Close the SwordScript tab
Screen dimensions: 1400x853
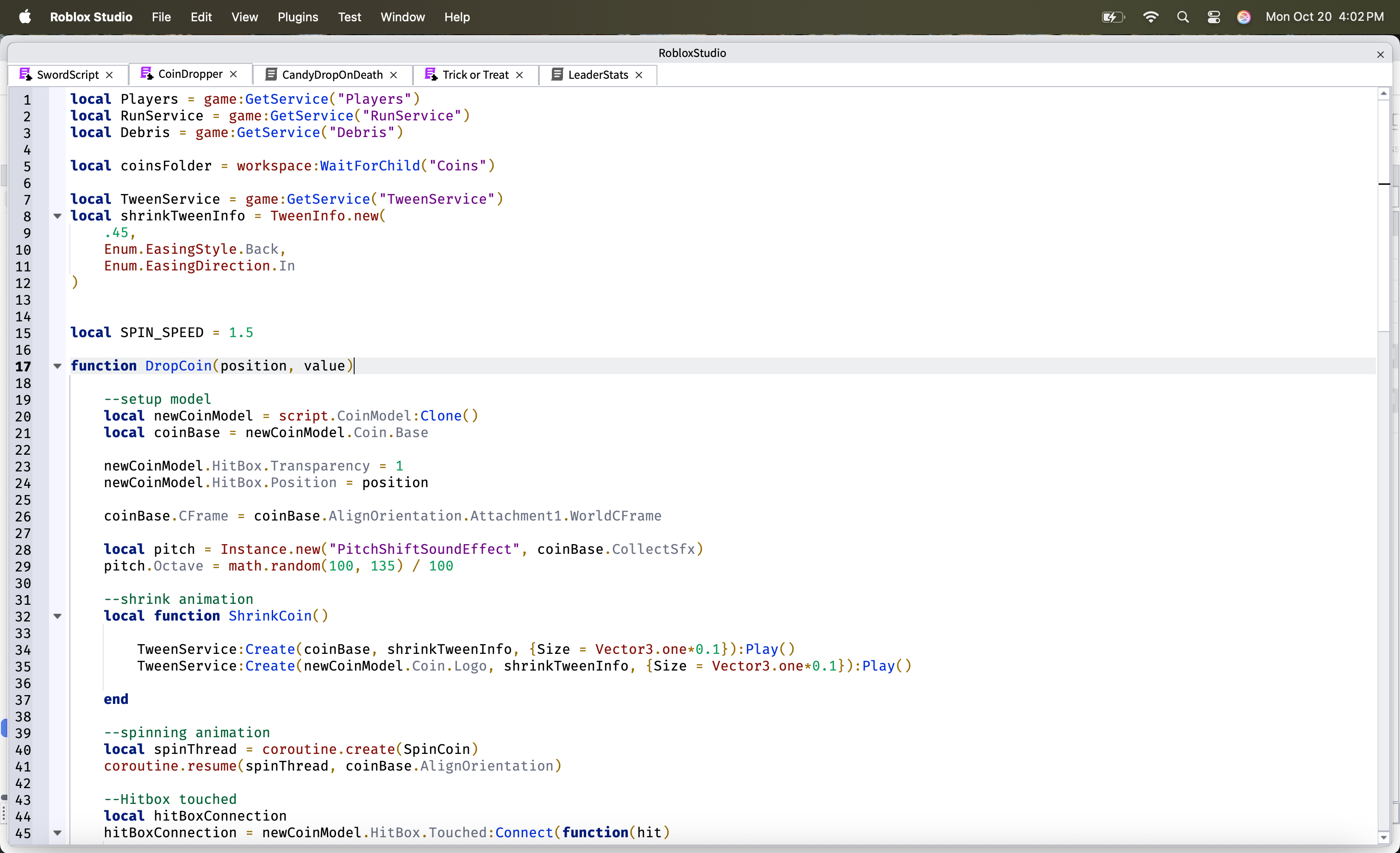[110, 75]
